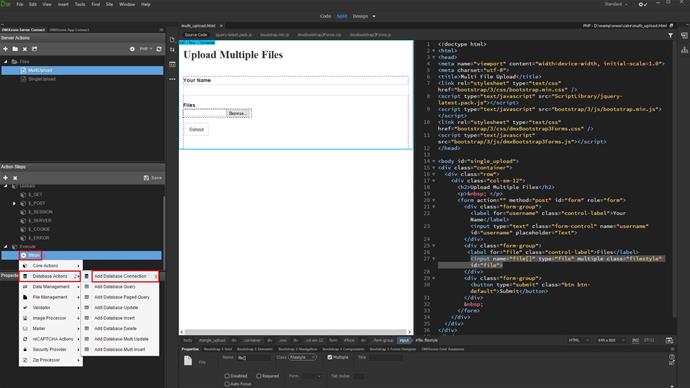
Task: Toggle the Multiple checkbox
Action: click(330, 357)
